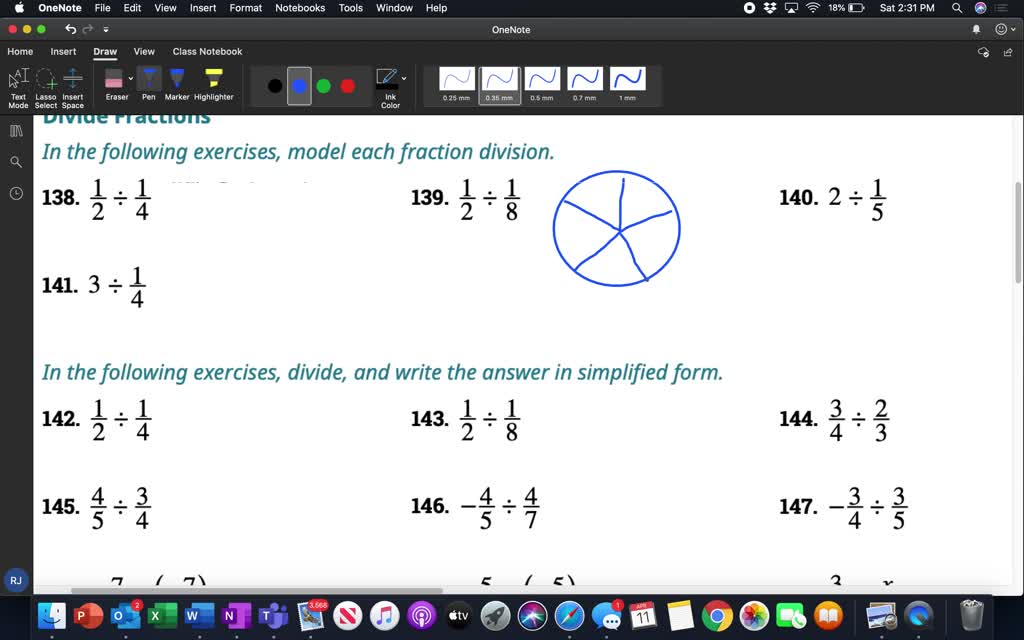
Task: Switch pen thickness to 1 mm
Action: (x=627, y=82)
